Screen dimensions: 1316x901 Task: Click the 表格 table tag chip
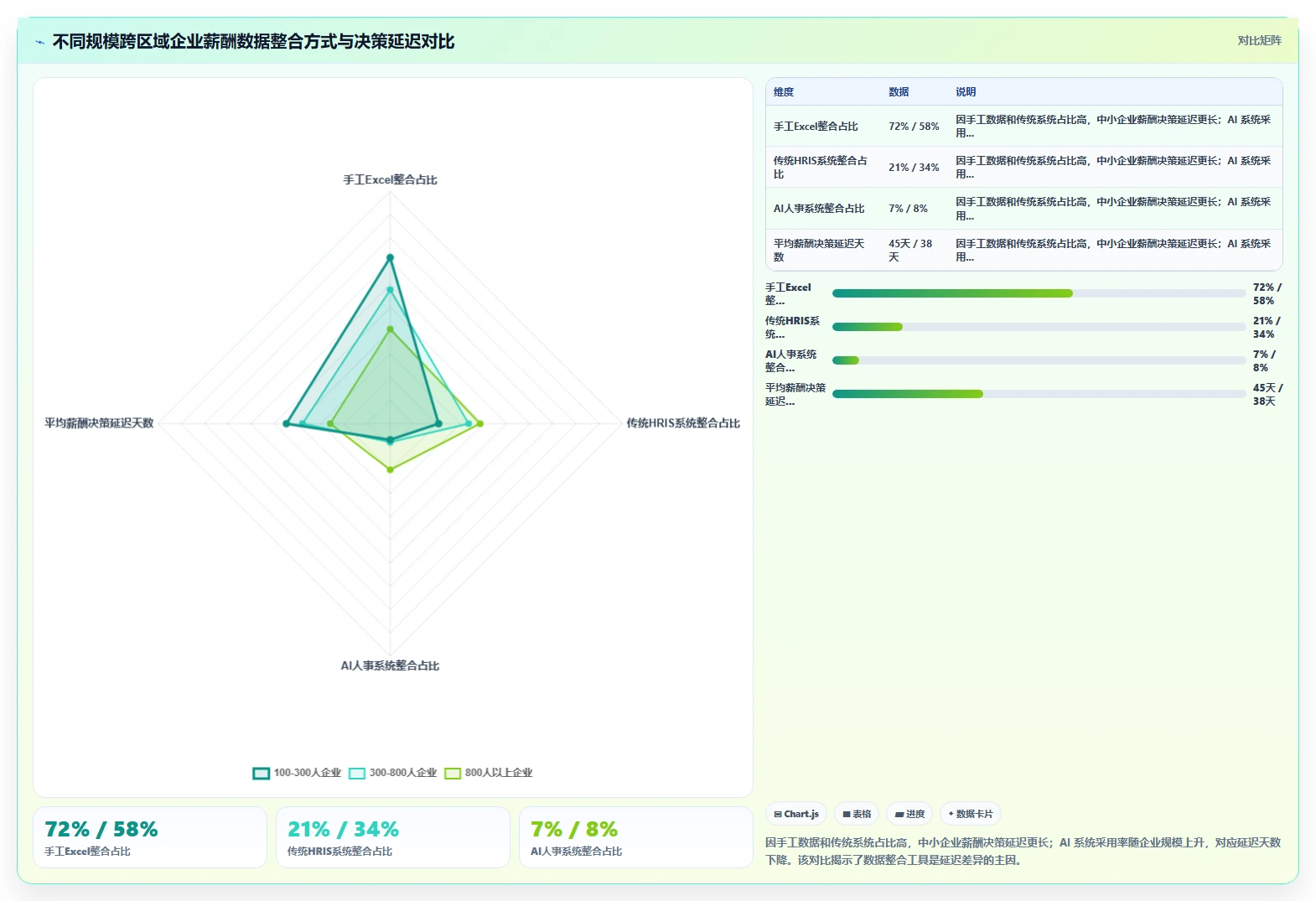(x=857, y=814)
